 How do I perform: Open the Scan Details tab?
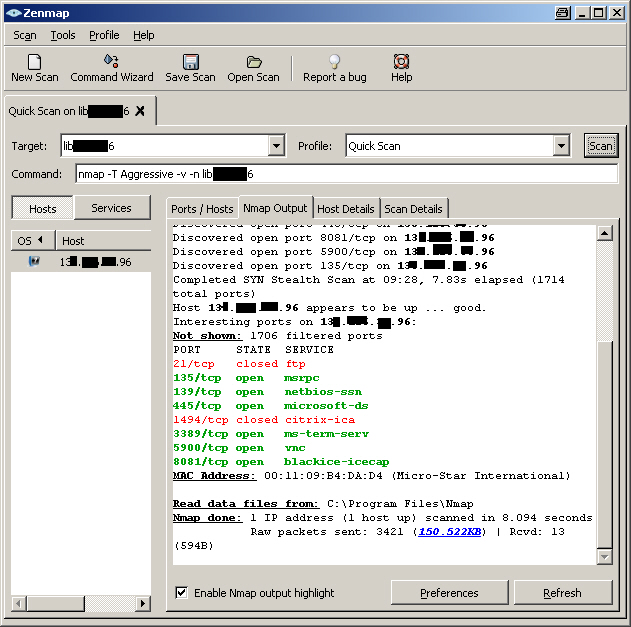click(x=413, y=209)
